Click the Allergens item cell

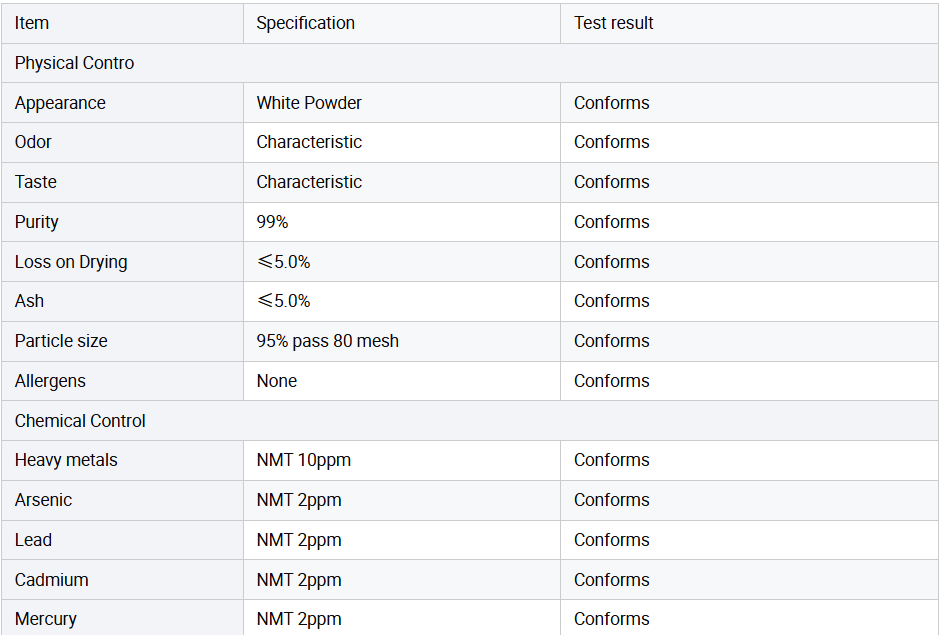point(50,381)
